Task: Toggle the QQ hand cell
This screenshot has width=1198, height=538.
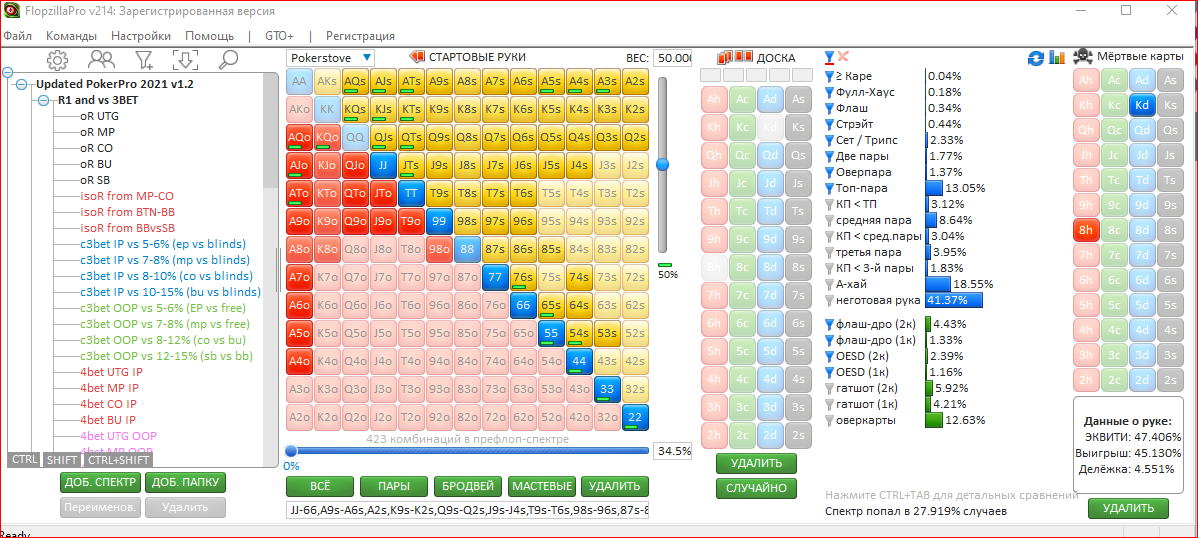Action: tap(355, 136)
